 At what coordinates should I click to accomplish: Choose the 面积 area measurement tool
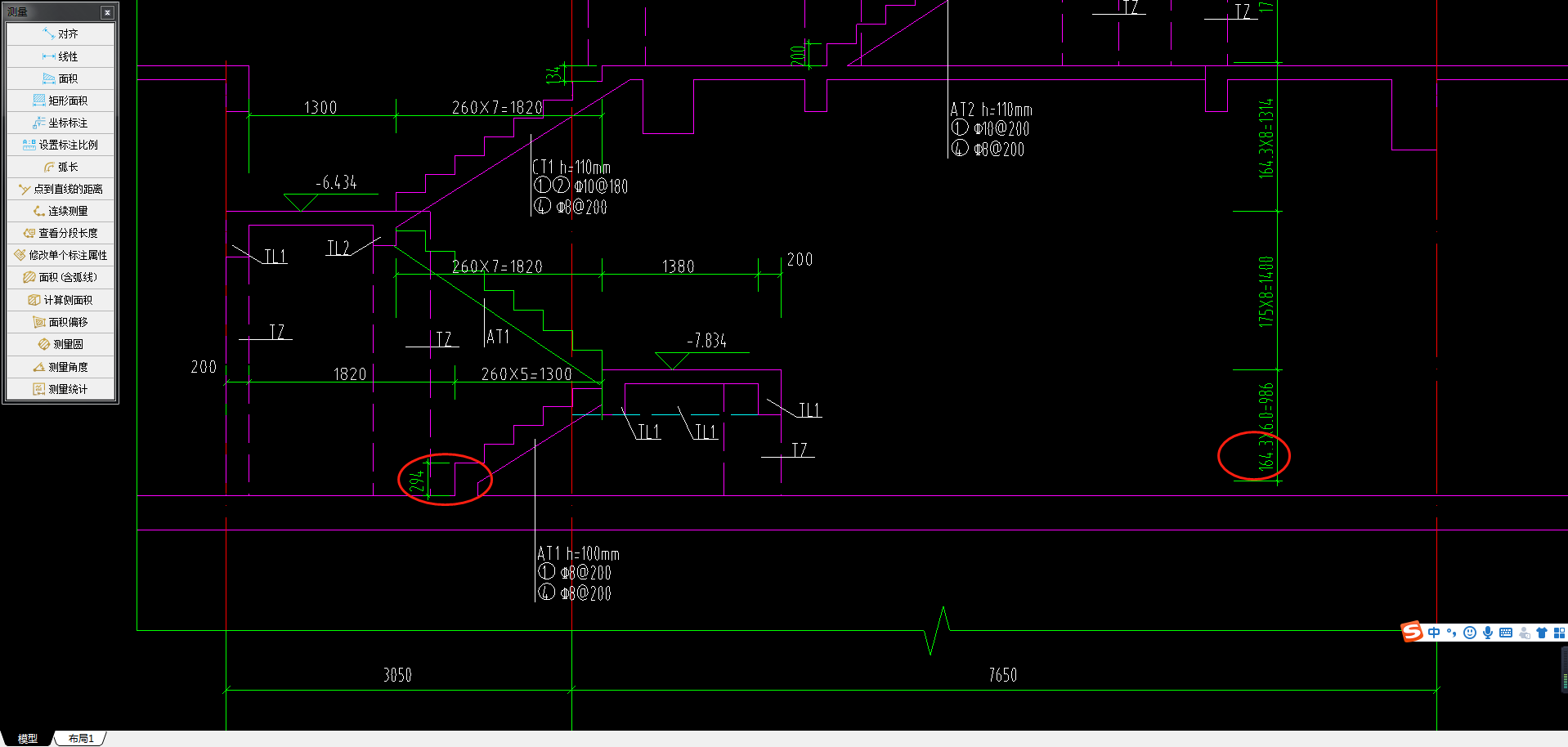pos(60,78)
